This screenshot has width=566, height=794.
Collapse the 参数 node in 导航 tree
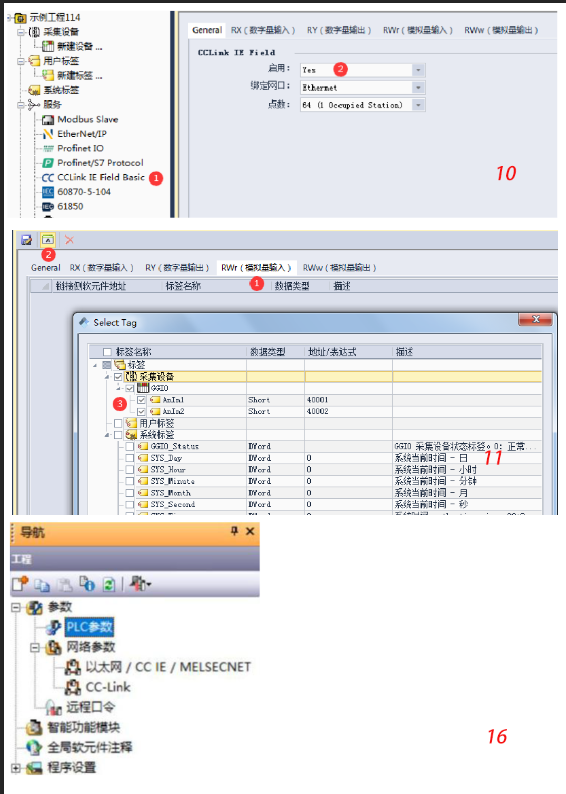pyautogui.click(x=16, y=607)
